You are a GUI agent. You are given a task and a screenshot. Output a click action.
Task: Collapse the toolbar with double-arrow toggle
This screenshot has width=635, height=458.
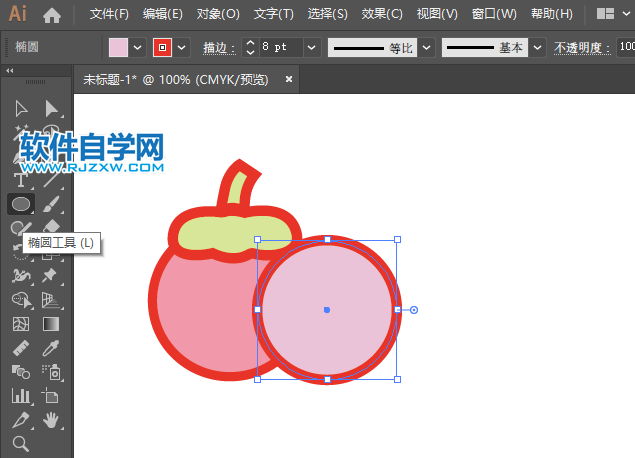point(10,70)
